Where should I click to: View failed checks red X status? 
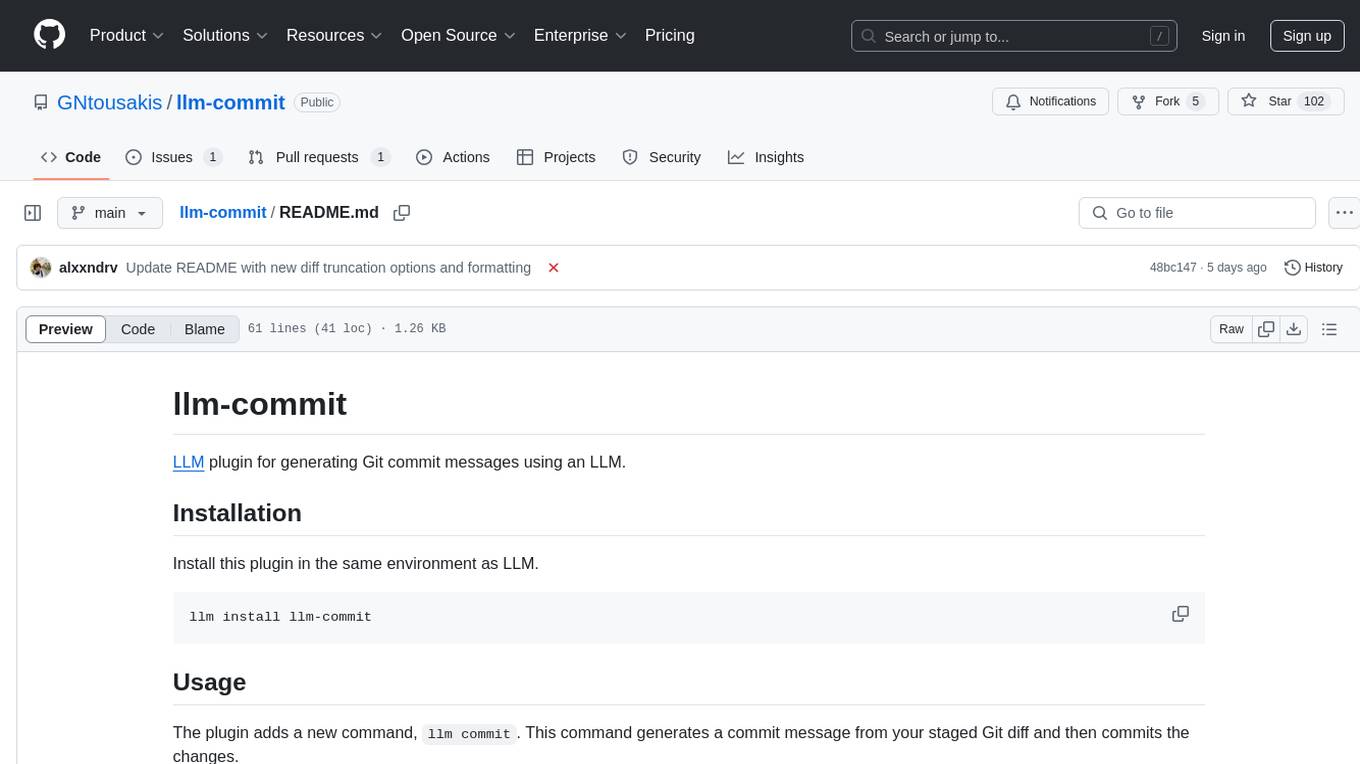(553, 268)
